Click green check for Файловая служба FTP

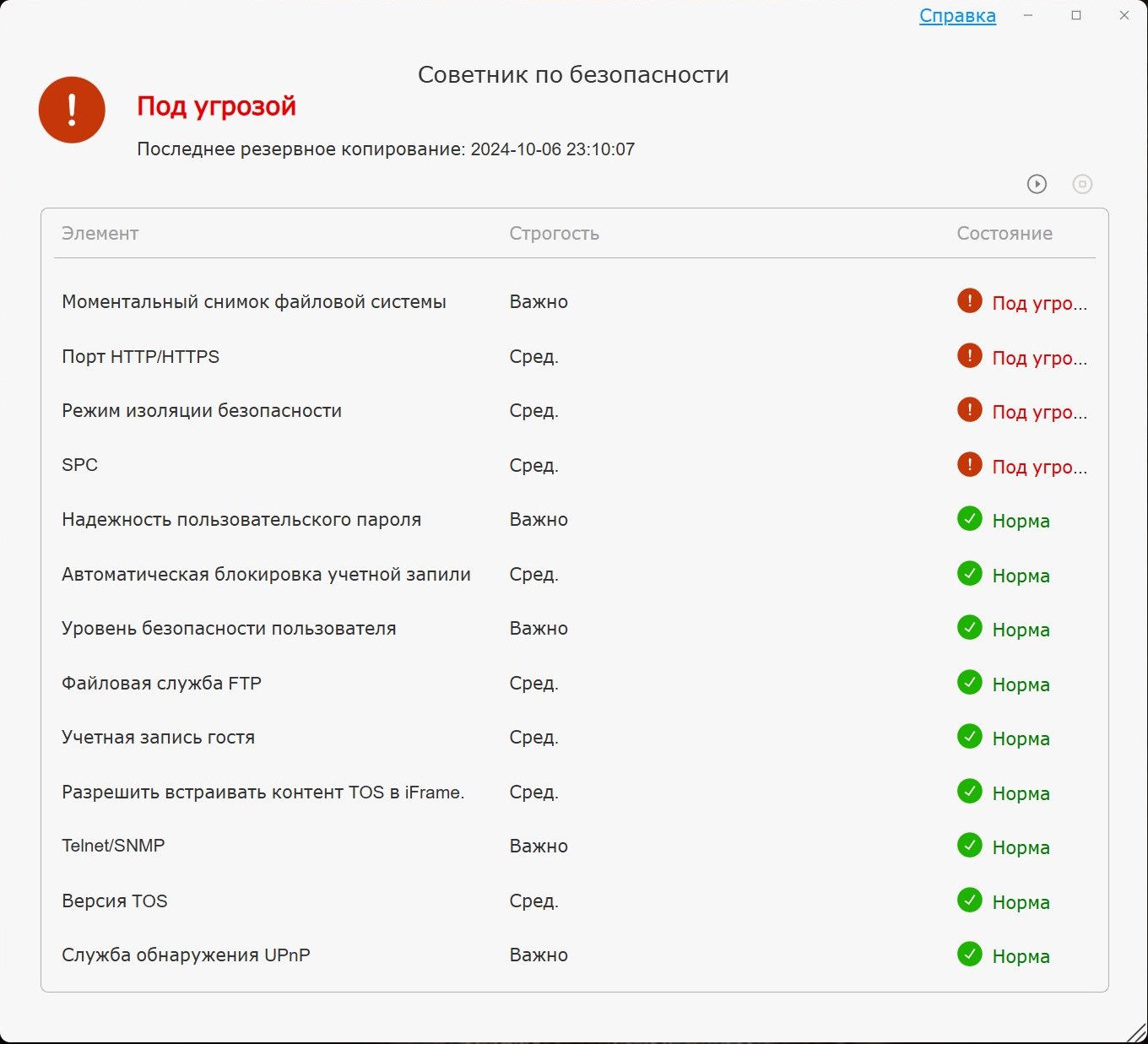970,683
